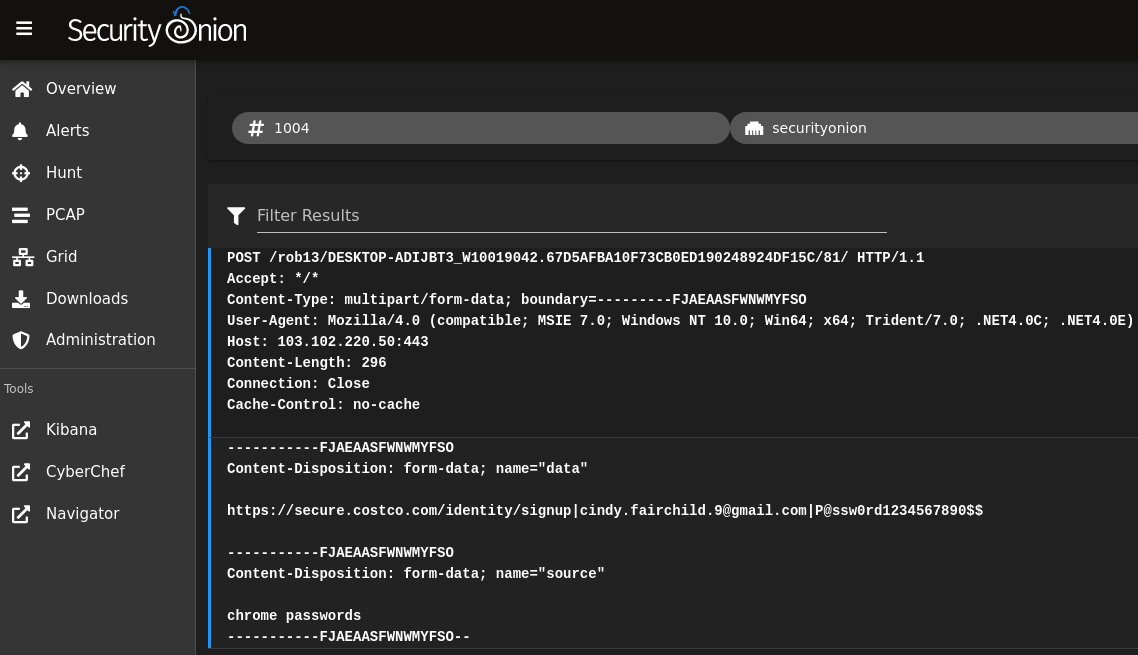
Task: Click the sensor icon beside securityonion
Action: [x=754, y=129]
